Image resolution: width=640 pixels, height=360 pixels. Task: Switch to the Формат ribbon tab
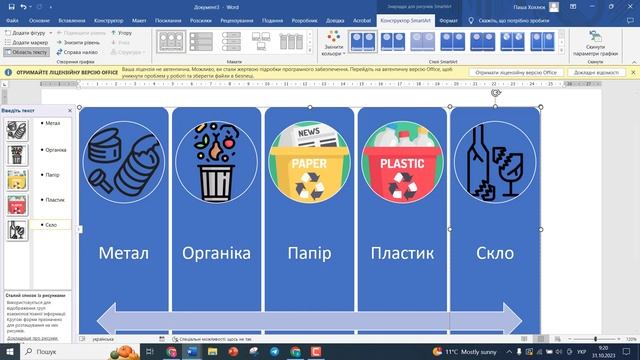[448, 20]
